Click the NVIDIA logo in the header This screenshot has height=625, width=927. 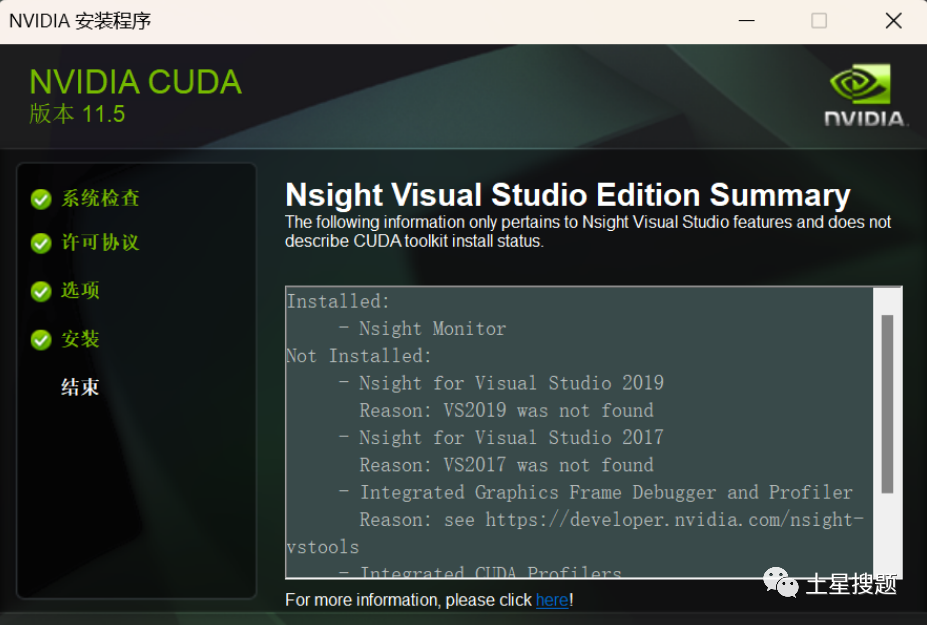[x=864, y=95]
